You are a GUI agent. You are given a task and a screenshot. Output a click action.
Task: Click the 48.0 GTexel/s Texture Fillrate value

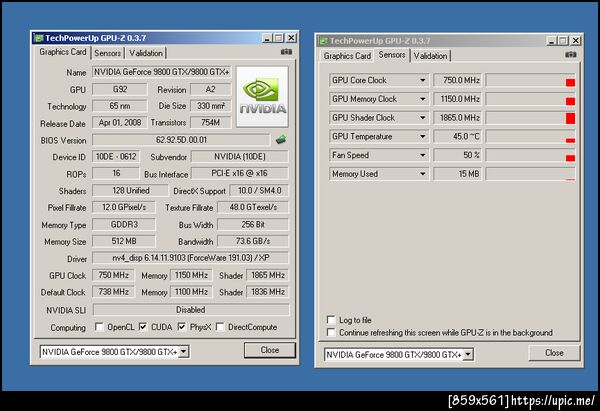(253, 207)
